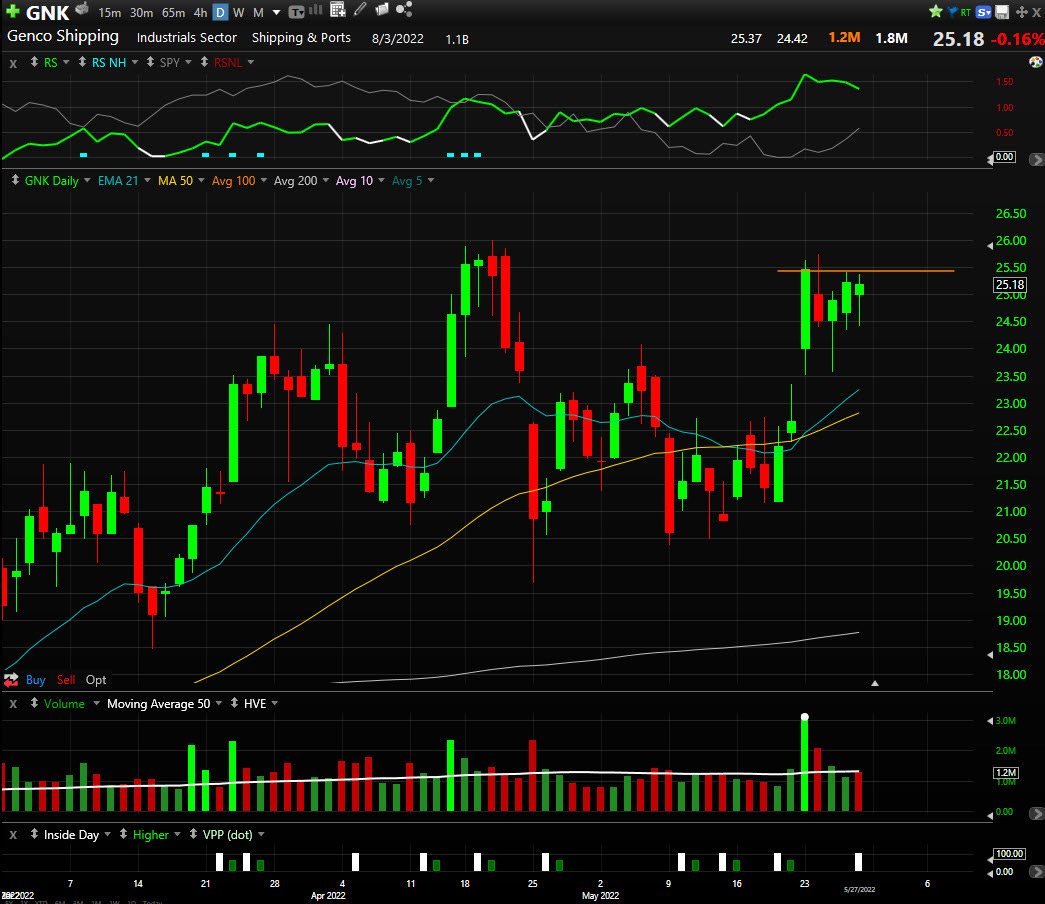
Task: Open the folder notes icon in toolbar
Action: [382, 9]
